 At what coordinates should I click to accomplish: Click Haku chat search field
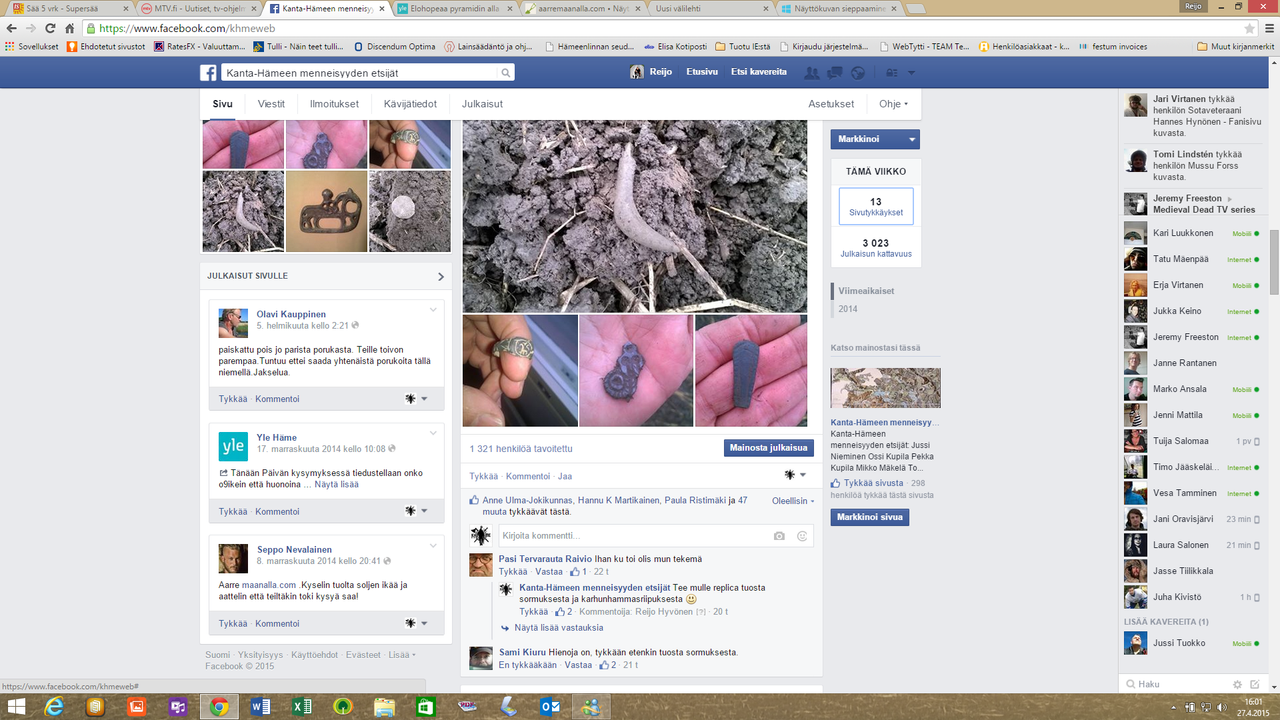(x=1176, y=684)
